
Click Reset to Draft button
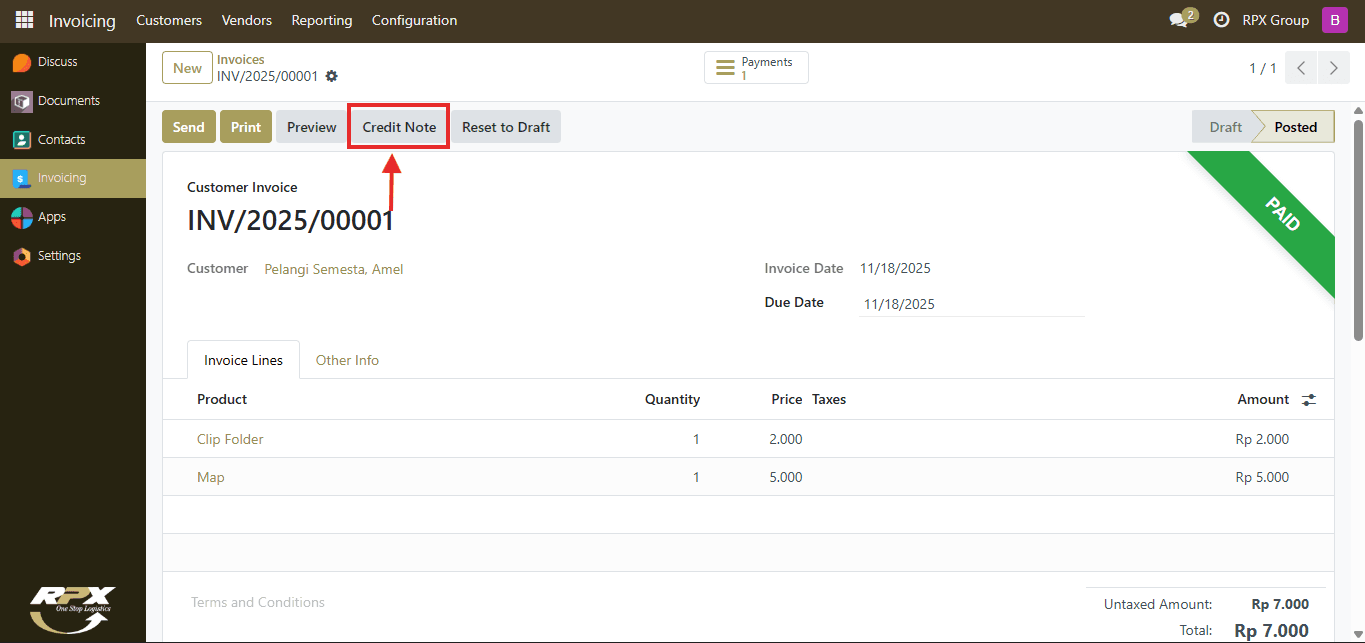pos(506,127)
